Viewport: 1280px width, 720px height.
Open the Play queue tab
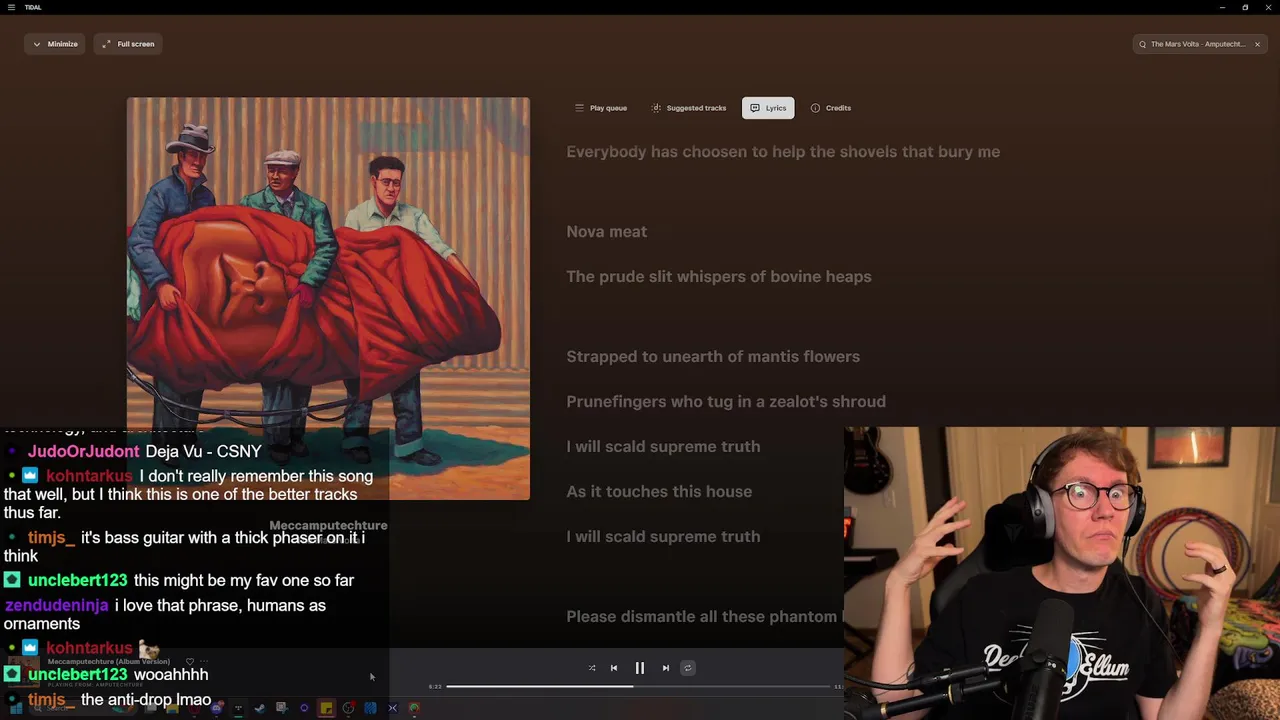click(x=601, y=108)
